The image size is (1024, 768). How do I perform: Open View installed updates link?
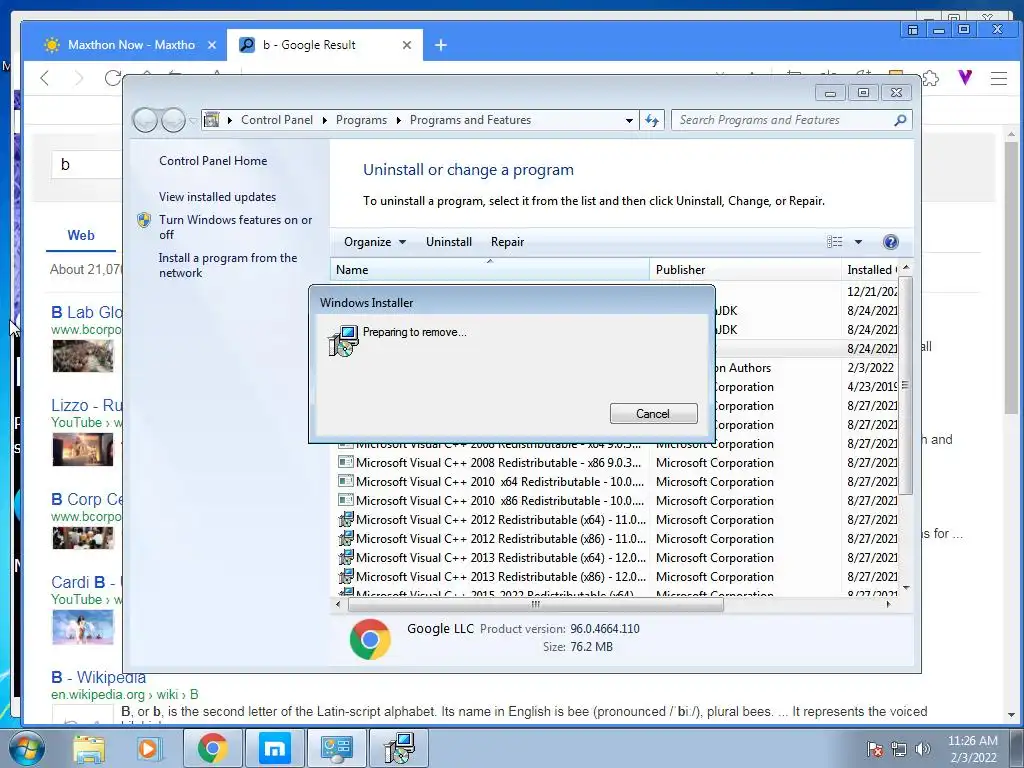[x=217, y=197]
